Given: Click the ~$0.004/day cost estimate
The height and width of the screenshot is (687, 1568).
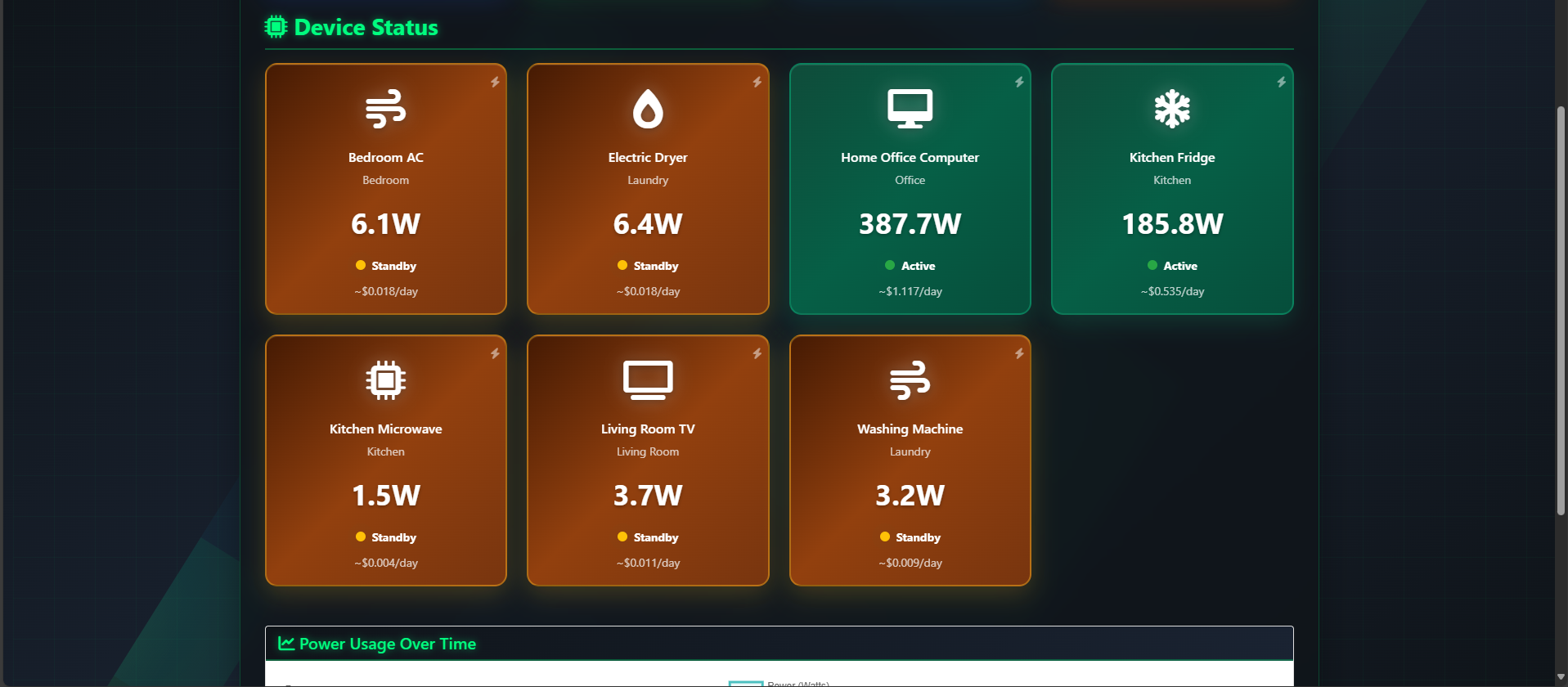Looking at the screenshot, I should (385, 563).
